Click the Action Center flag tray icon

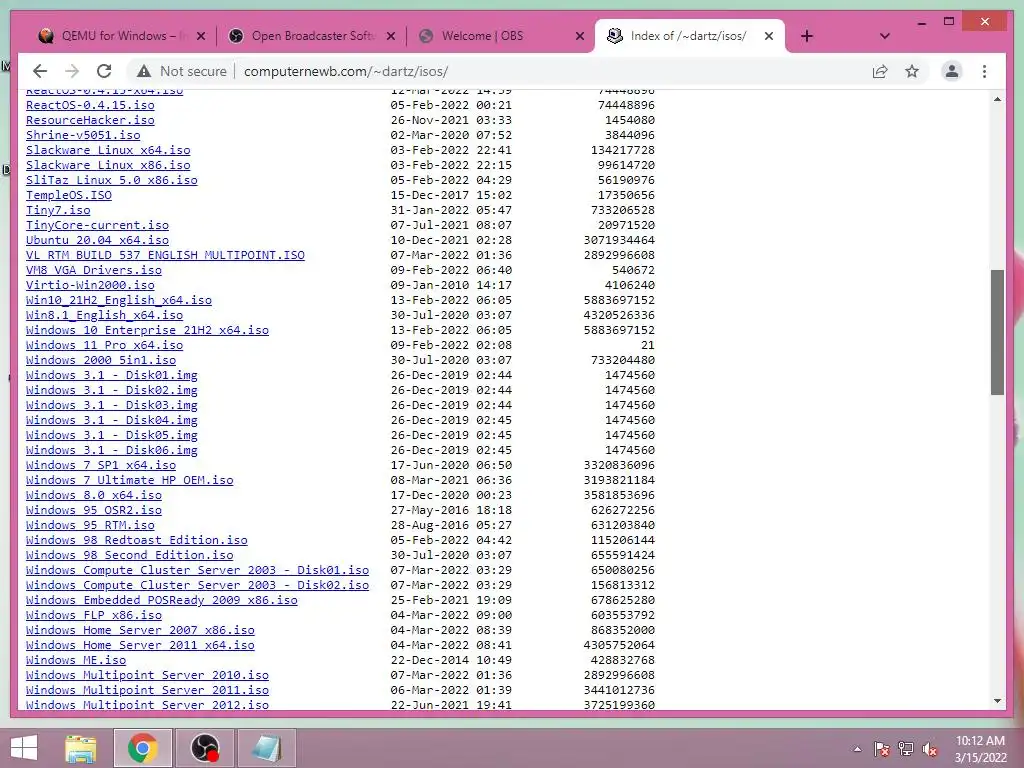[x=882, y=749]
